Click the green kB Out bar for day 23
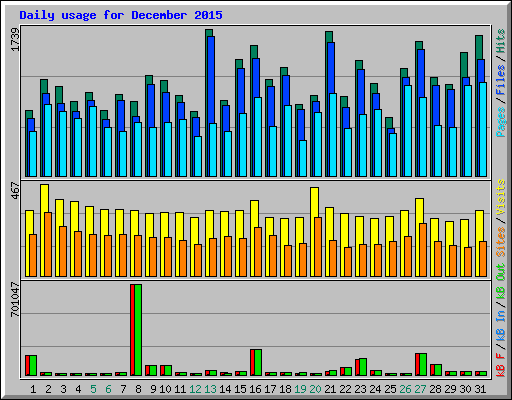Viewport: 512px width, 400px height. [x=363, y=367]
